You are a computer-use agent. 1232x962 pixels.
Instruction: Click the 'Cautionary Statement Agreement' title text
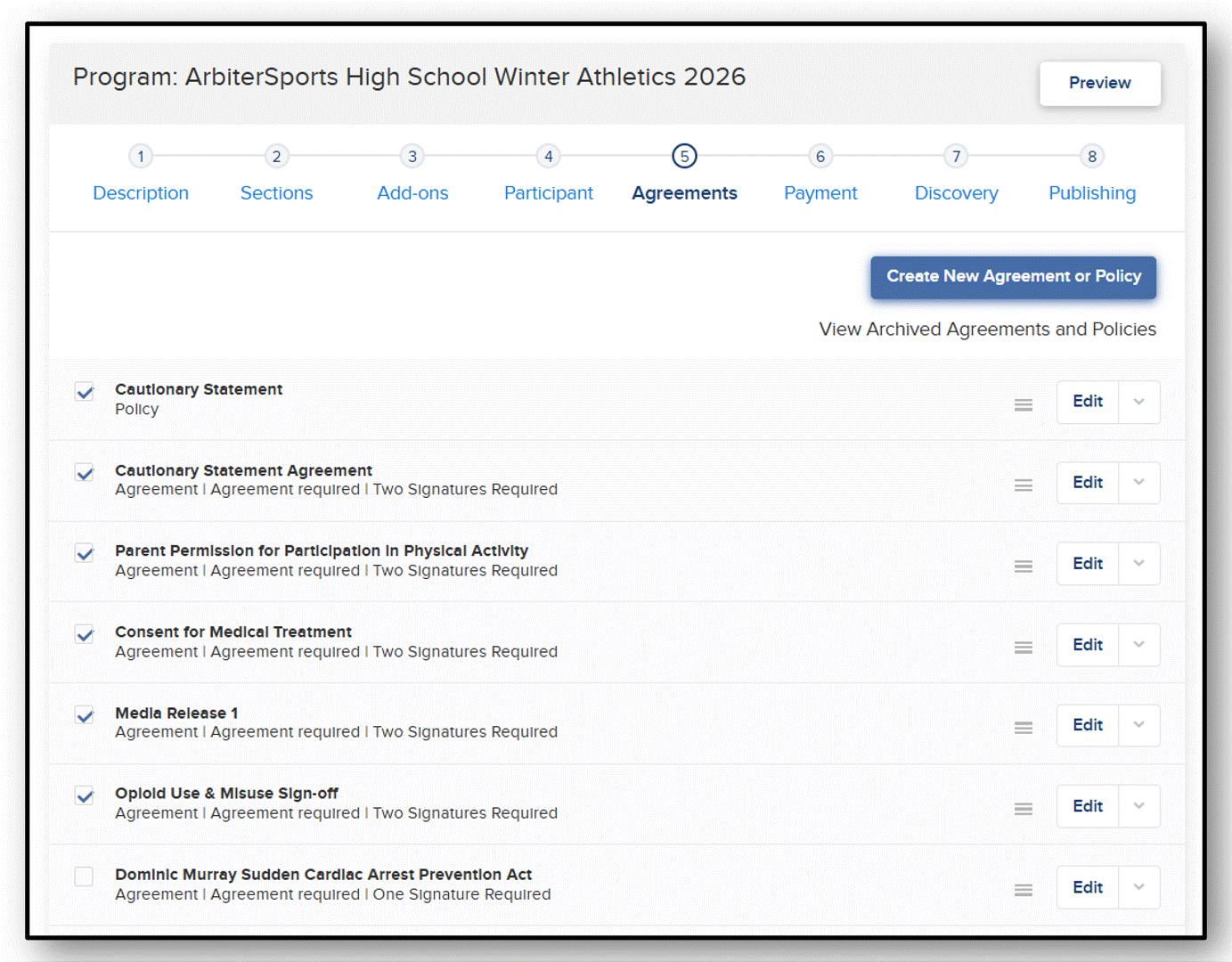point(243,470)
